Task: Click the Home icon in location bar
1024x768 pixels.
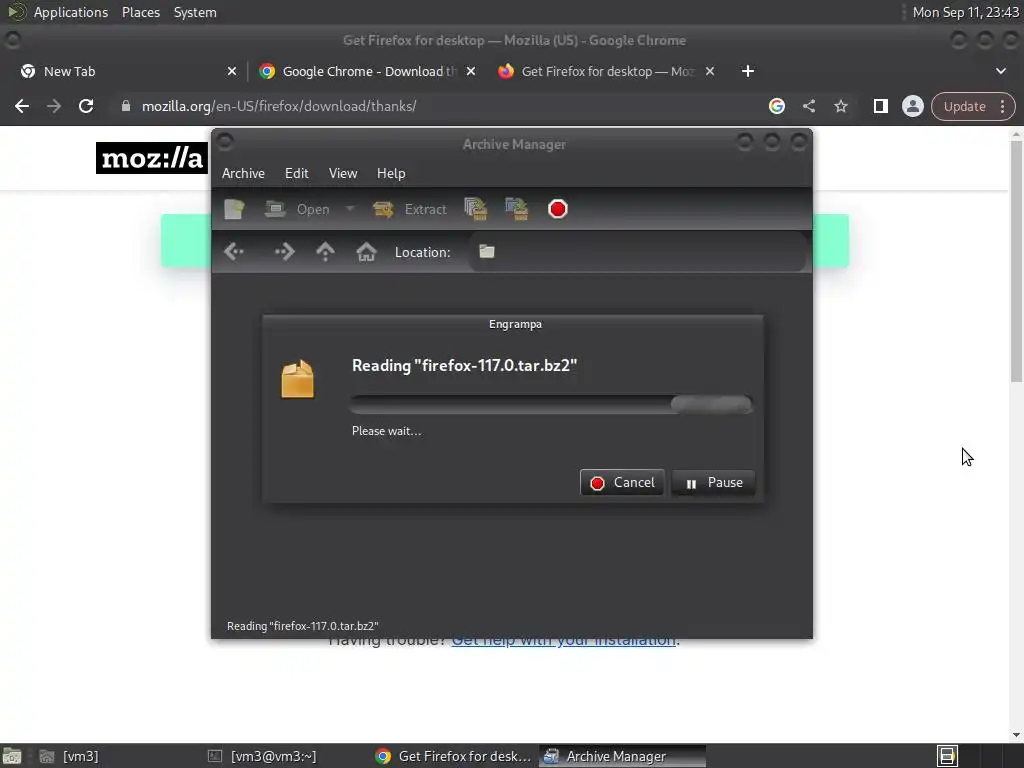Action: point(366,251)
